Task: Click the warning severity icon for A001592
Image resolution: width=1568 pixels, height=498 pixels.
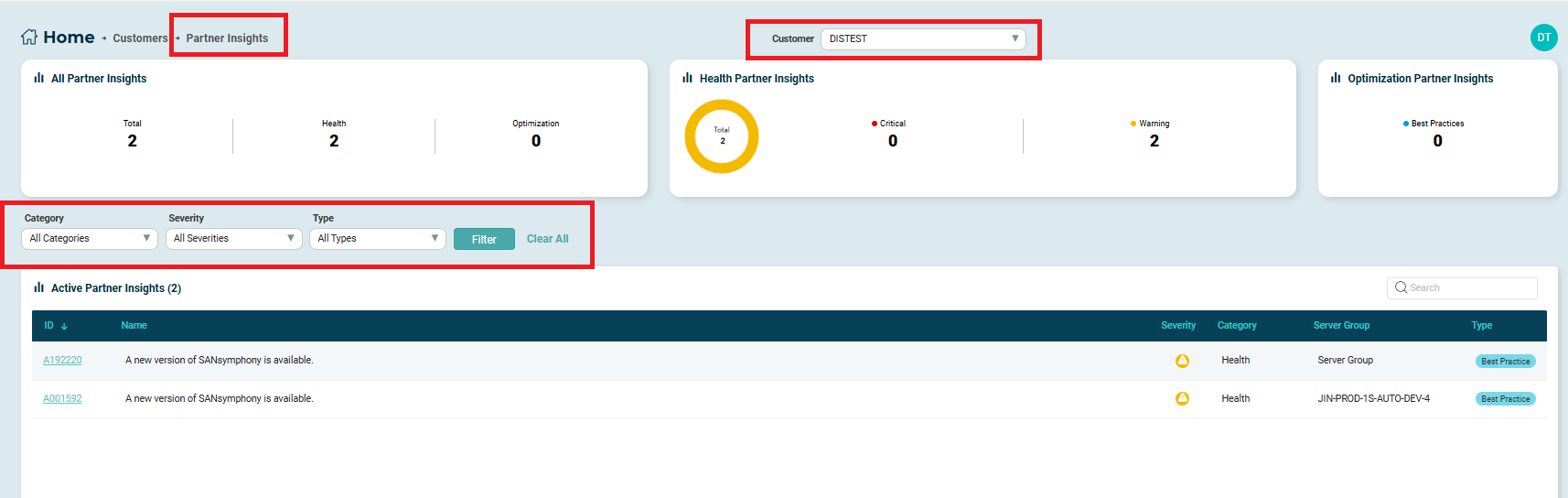Action: 1182,399
